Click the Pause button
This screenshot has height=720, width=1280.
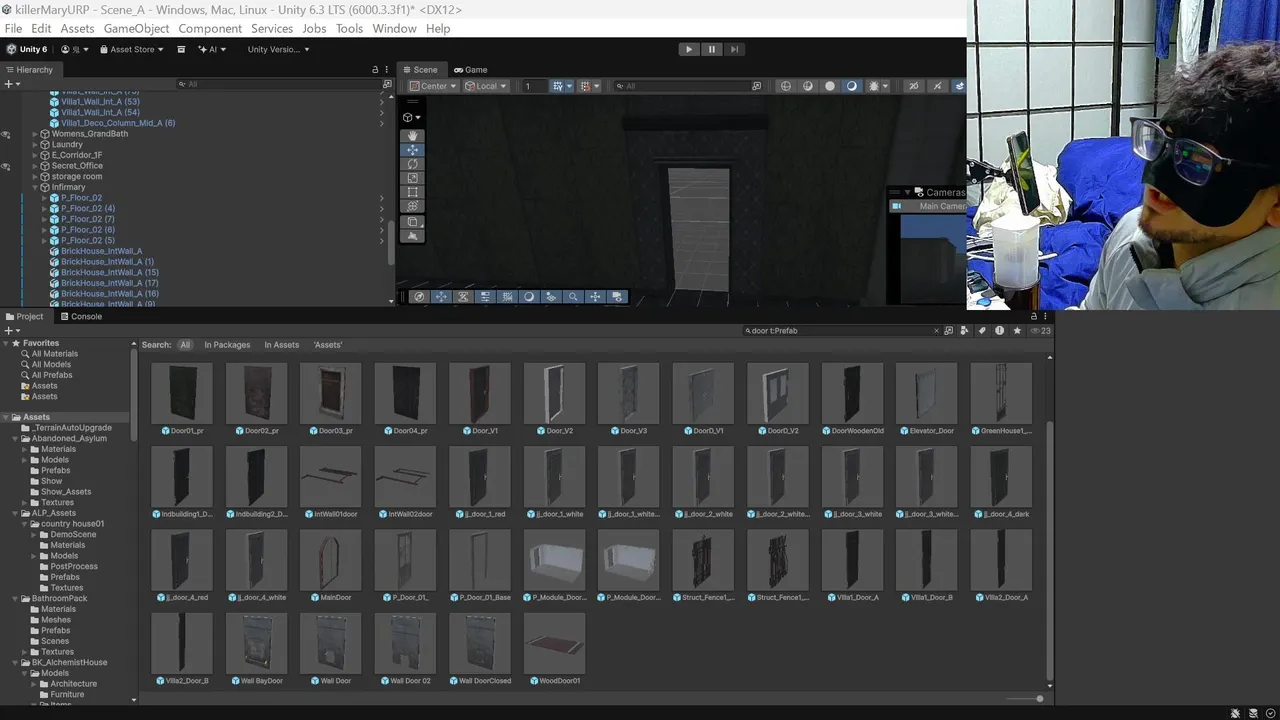coord(711,49)
